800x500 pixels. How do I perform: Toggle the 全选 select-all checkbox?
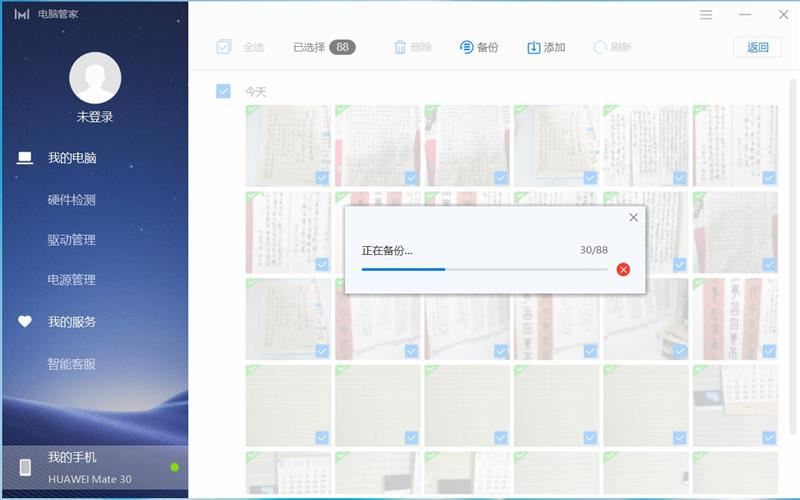[223, 47]
